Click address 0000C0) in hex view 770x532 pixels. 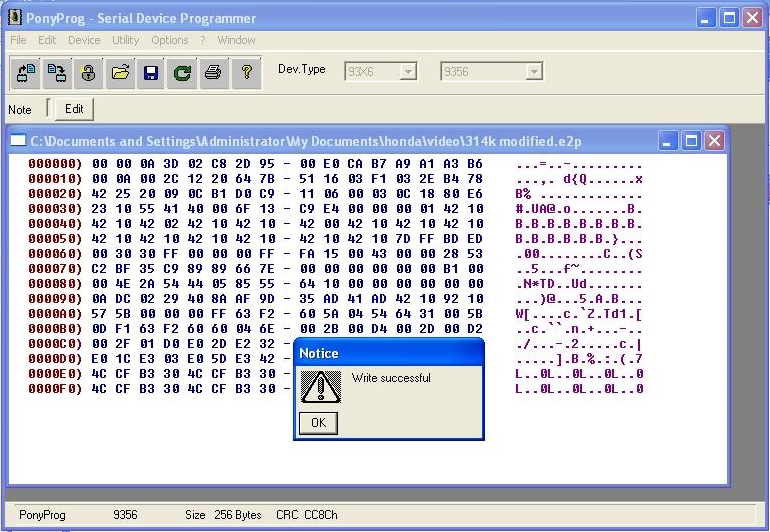(x=55, y=343)
